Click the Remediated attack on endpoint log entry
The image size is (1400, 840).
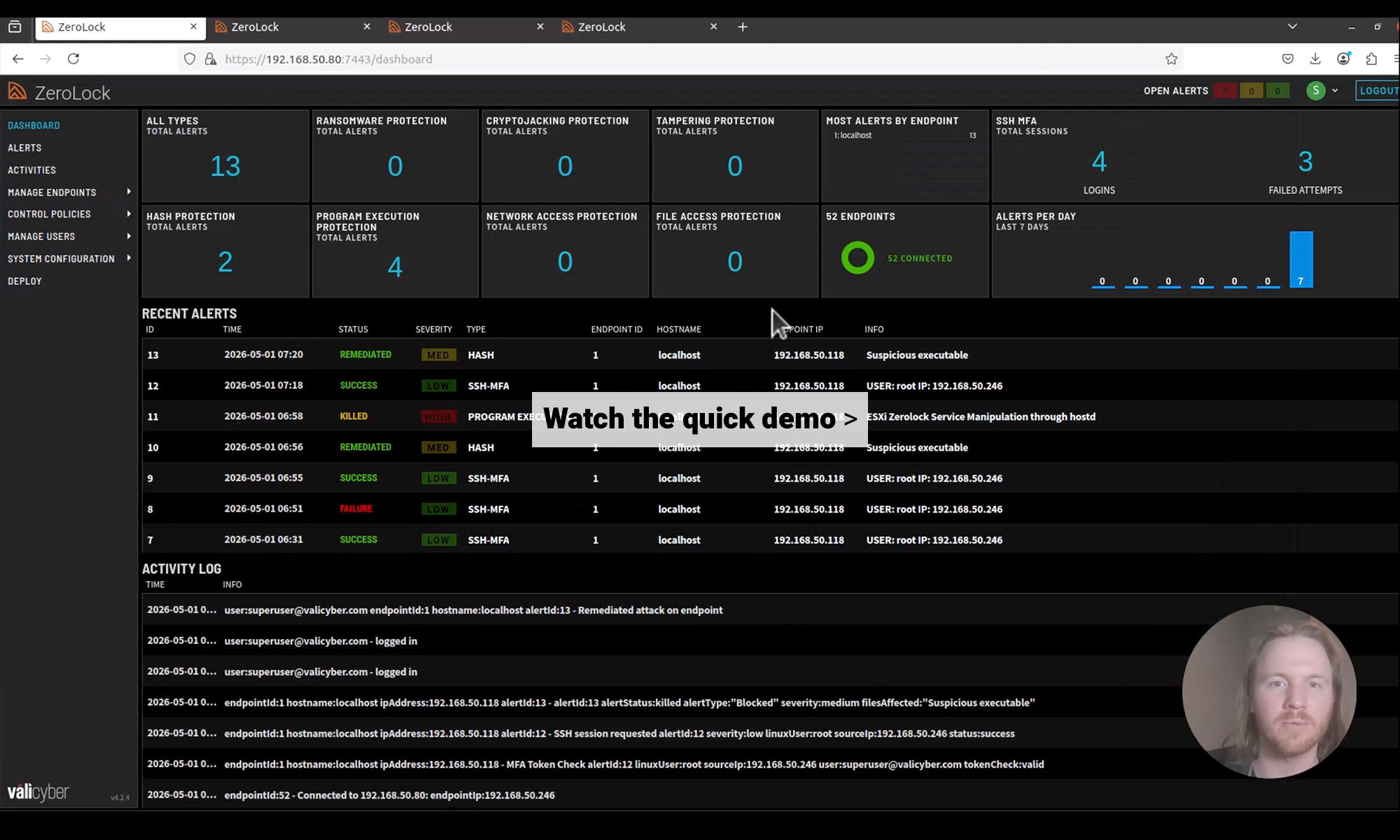(770, 610)
